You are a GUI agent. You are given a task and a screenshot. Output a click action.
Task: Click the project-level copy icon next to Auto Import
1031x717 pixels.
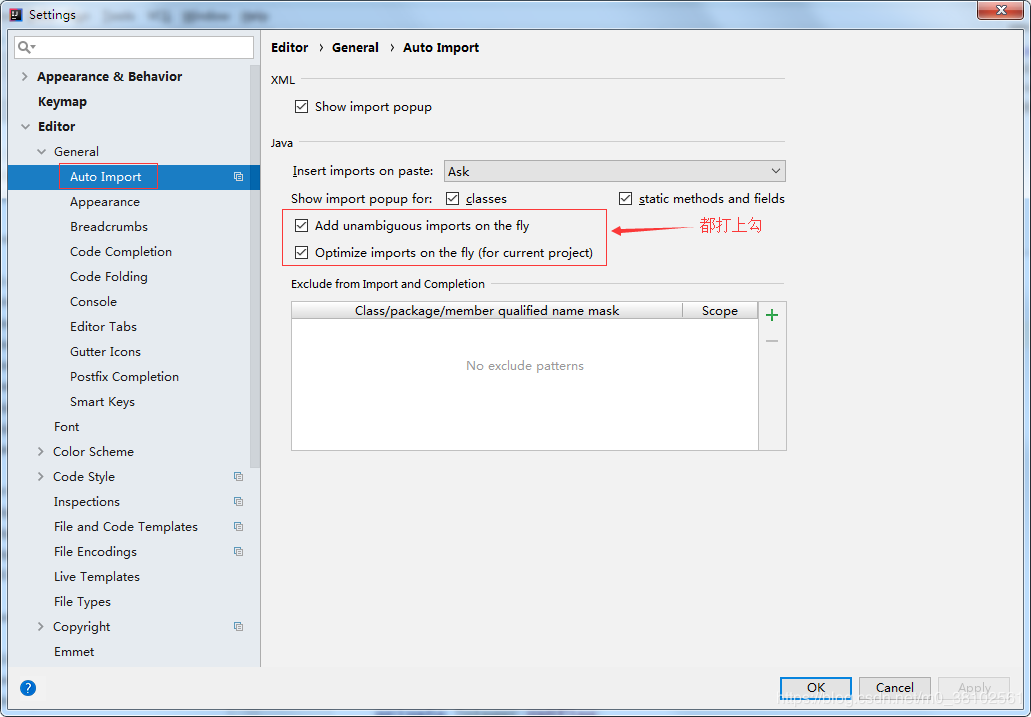[238, 176]
